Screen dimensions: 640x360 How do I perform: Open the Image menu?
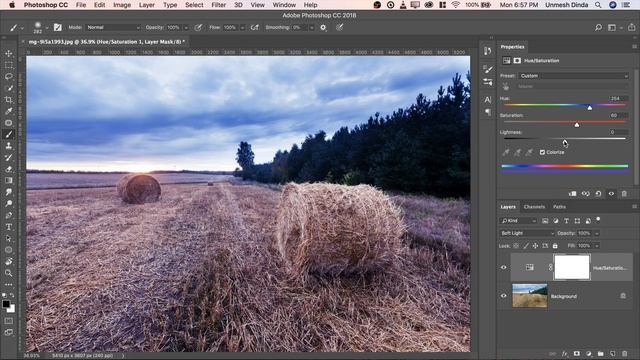pyautogui.click(x=122, y=5)
